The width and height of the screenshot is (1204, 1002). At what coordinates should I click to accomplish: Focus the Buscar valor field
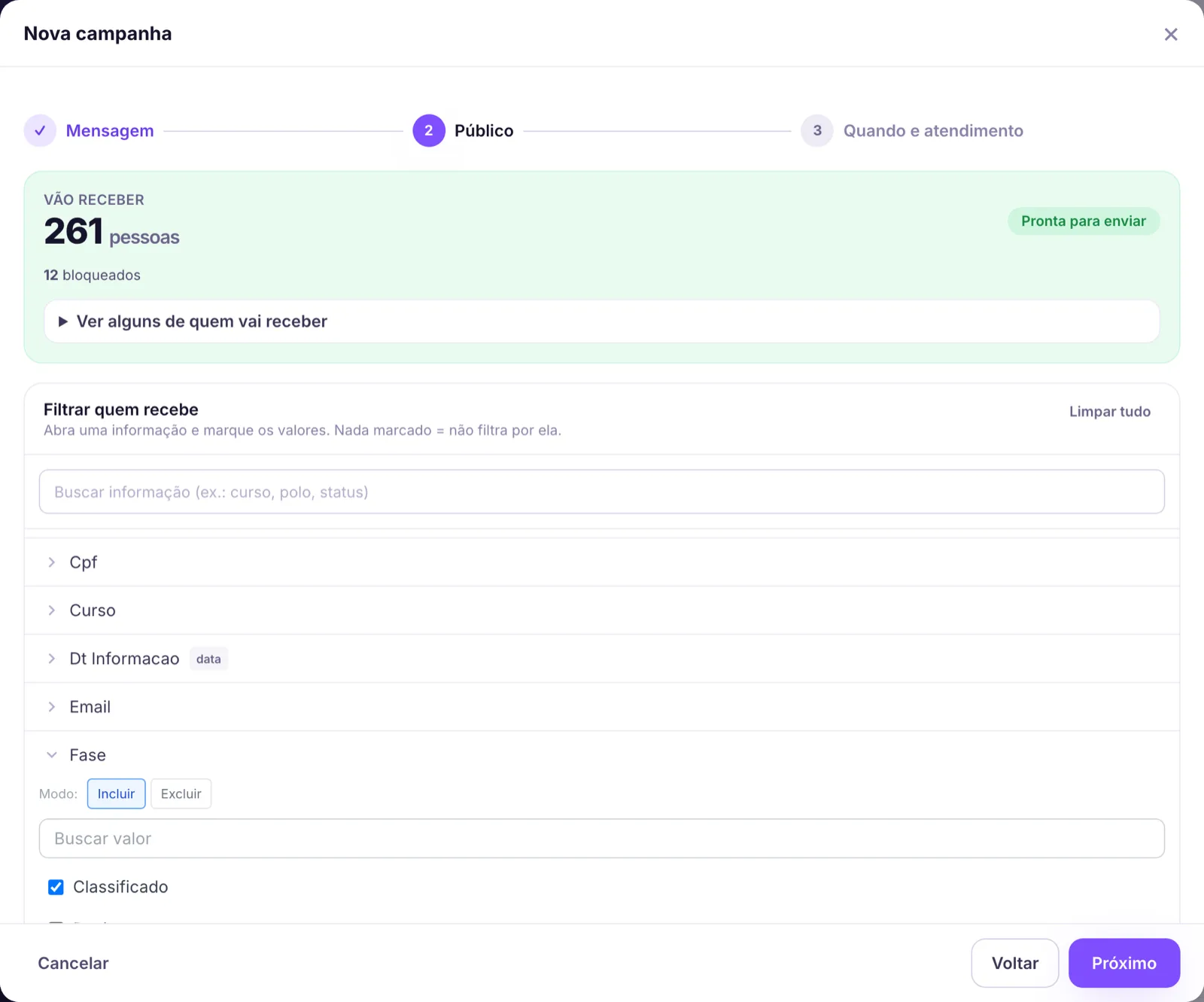(x=601, y=839)
